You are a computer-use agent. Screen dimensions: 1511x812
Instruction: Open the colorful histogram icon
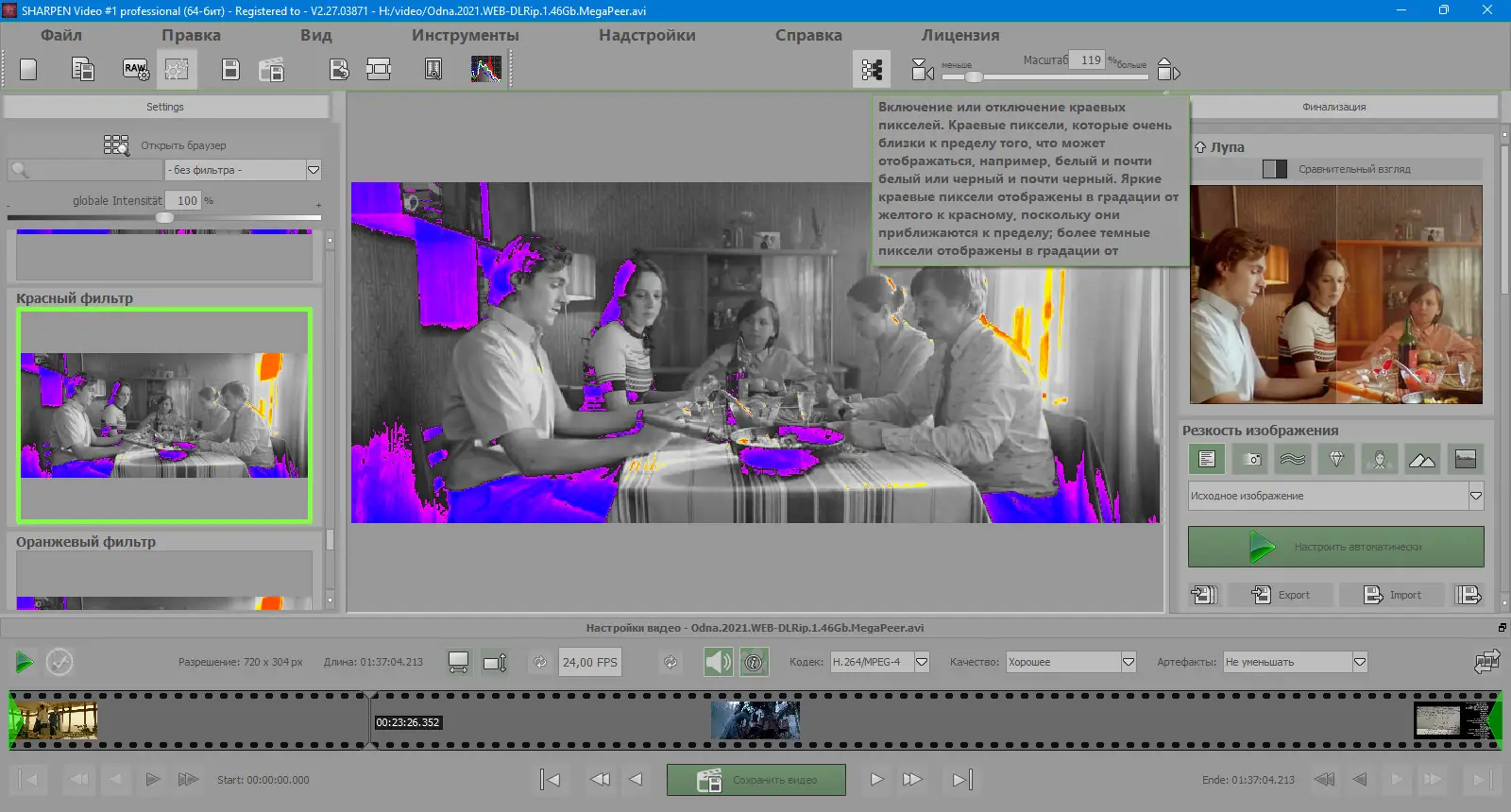(486, 69)
